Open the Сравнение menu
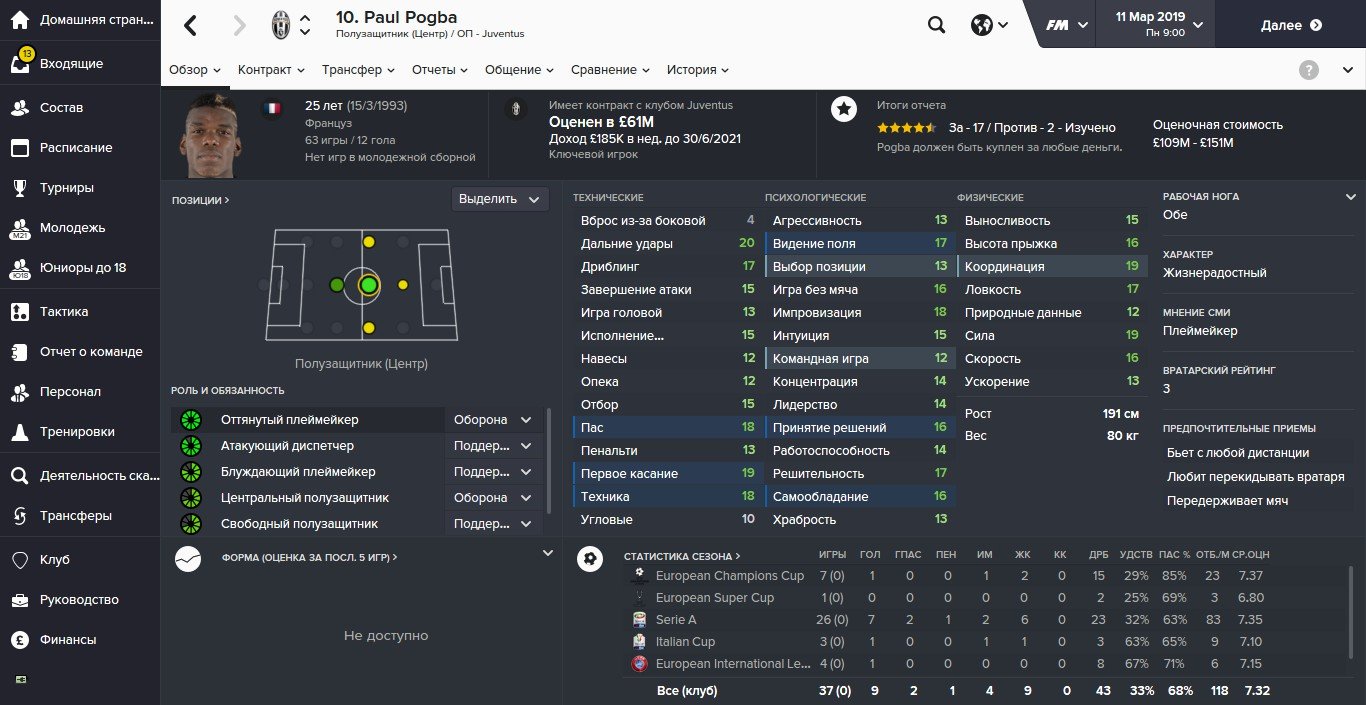 coord(610,70)
